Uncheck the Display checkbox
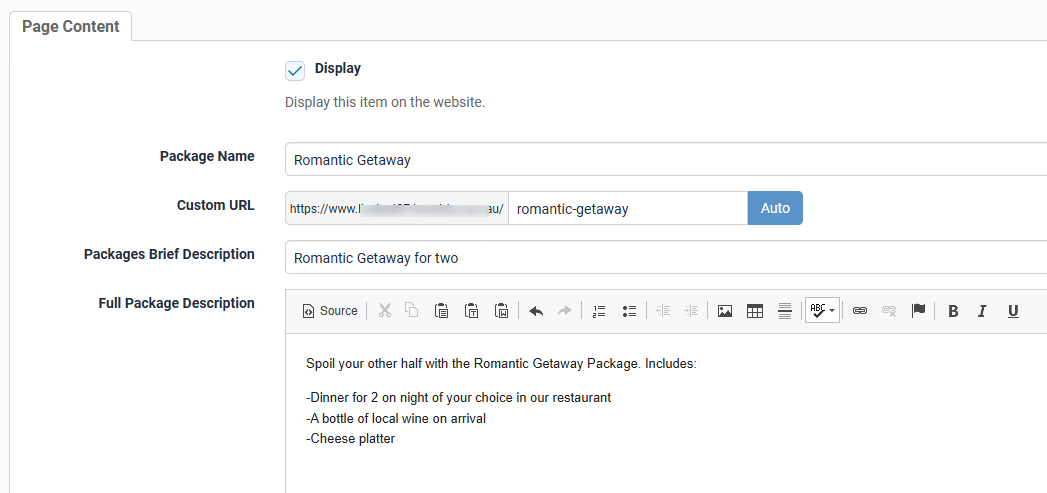Viewport: 1047px width, 493px height. (295, 70)
